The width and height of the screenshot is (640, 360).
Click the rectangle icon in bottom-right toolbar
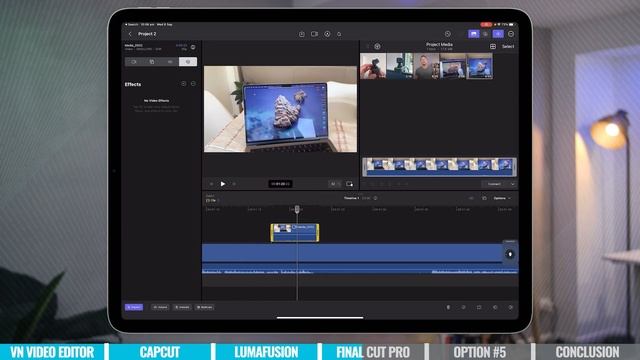(479, 307)
